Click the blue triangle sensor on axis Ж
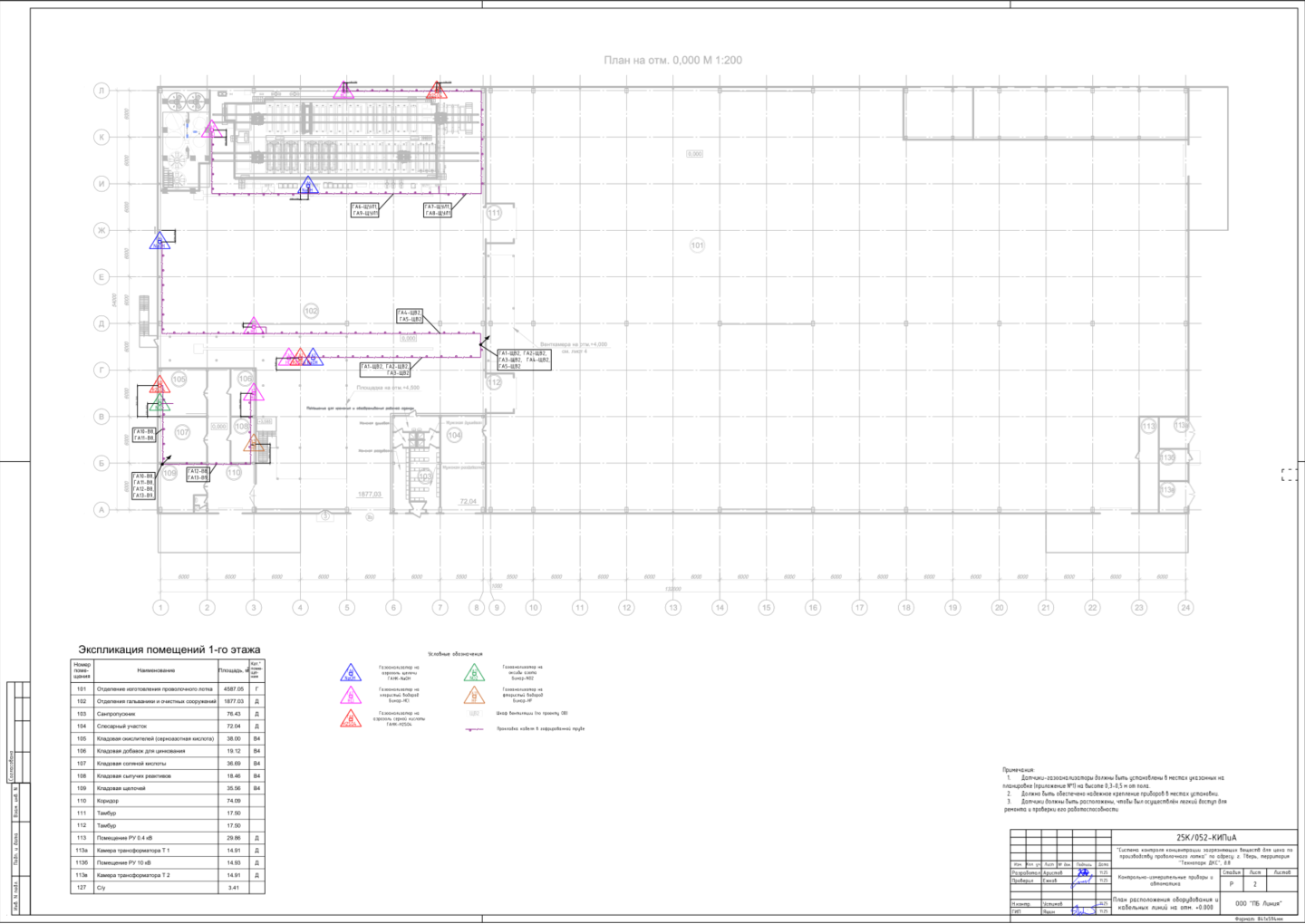Viewport: 1305px width, 924px height. [x=159, y=241]
